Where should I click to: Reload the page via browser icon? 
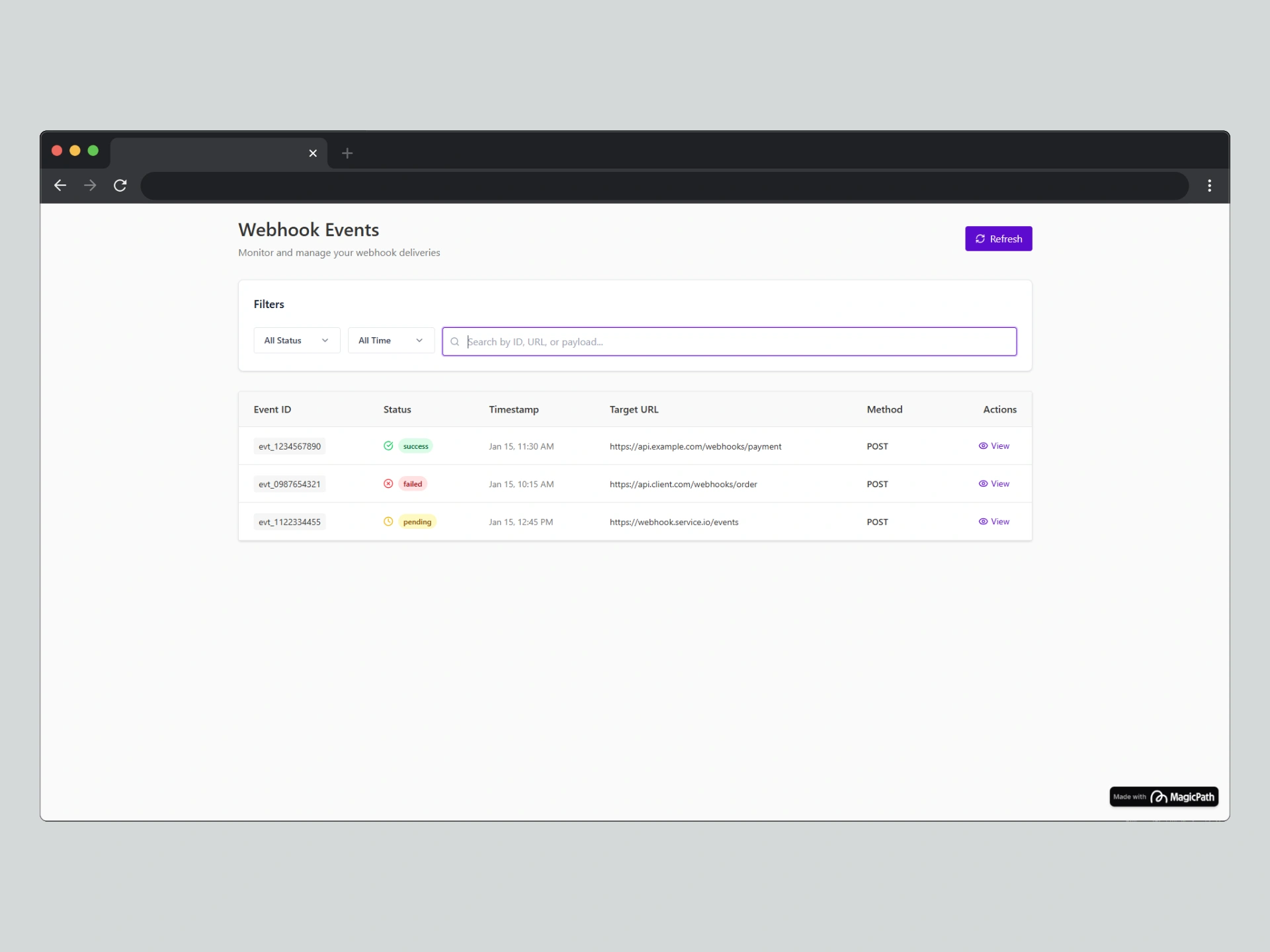[120, 186]
